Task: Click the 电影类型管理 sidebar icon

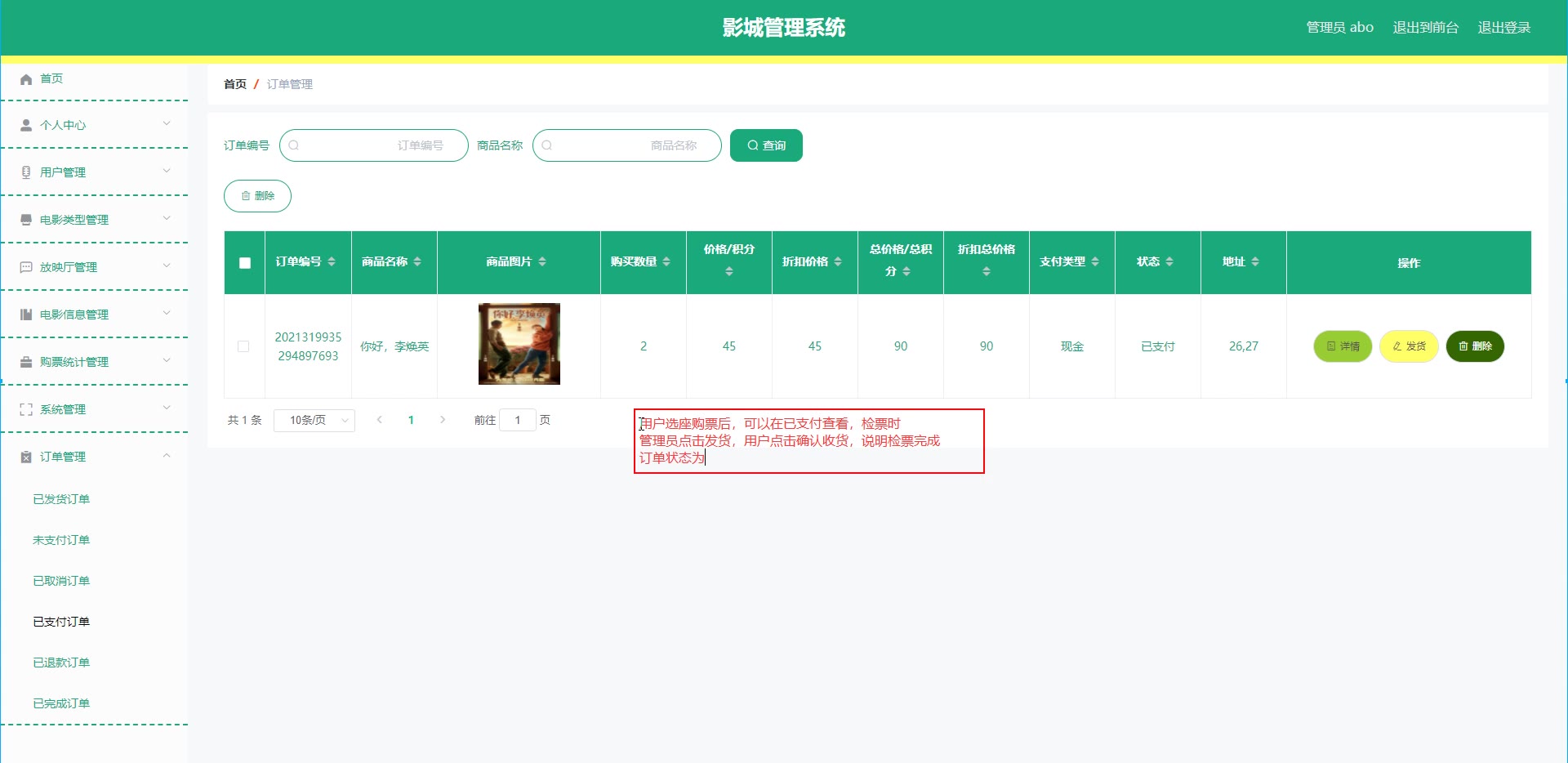Action: point(26,220)
